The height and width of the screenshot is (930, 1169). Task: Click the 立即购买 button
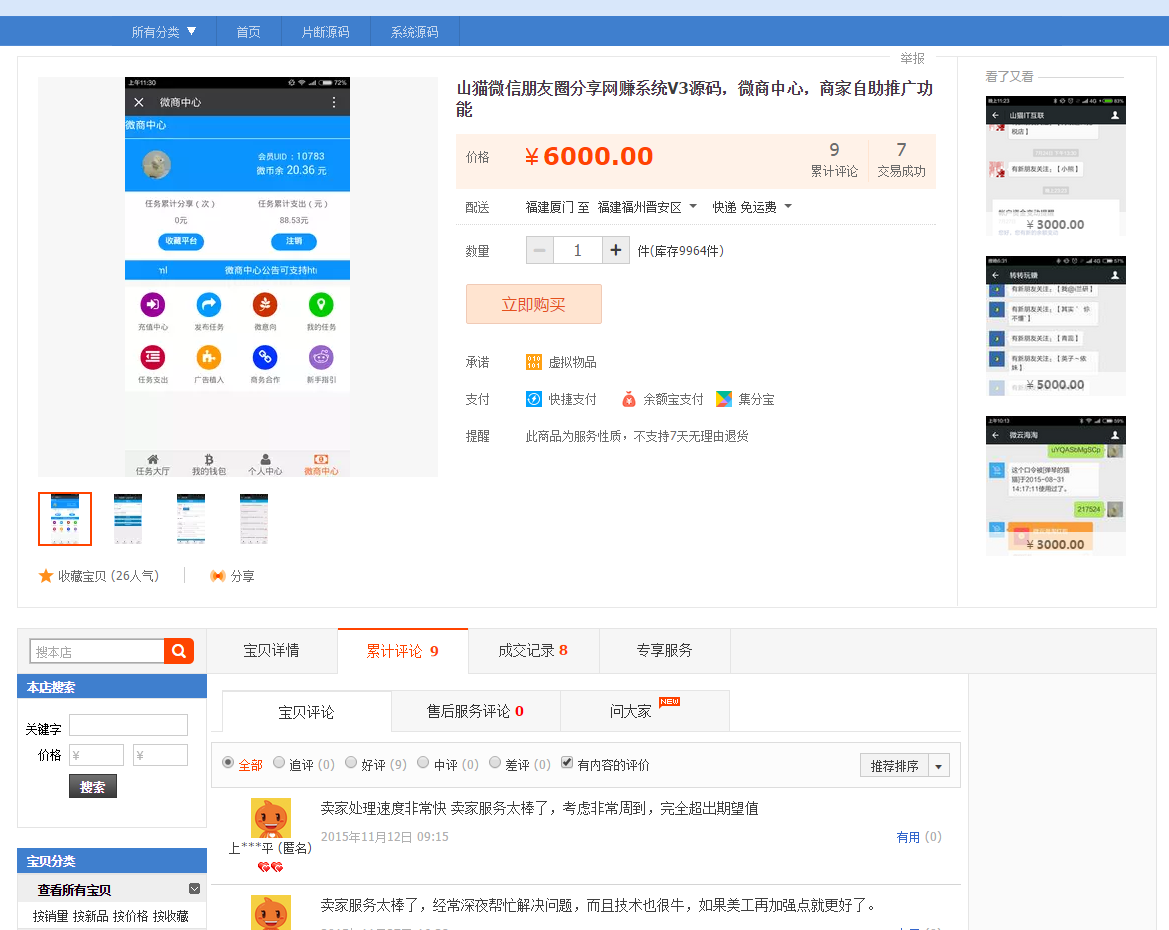tap(534, 304)
